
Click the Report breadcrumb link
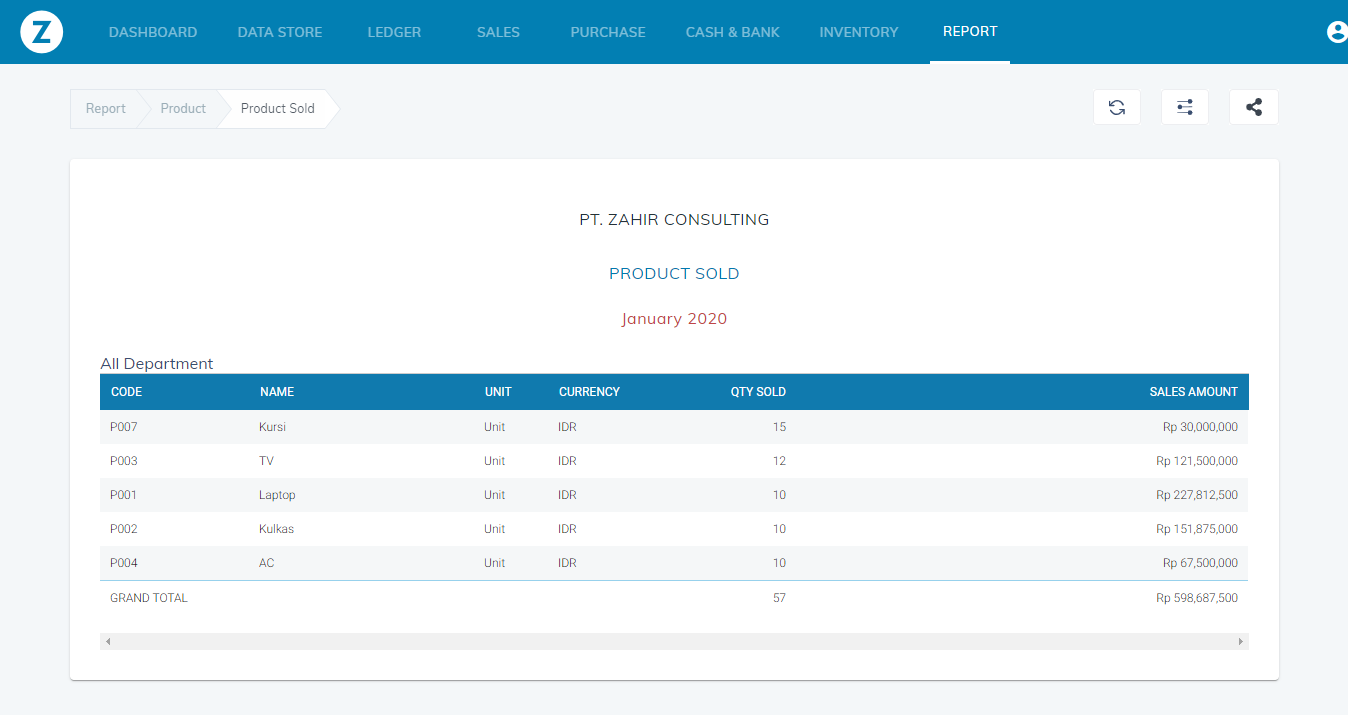tap(106, 109)
